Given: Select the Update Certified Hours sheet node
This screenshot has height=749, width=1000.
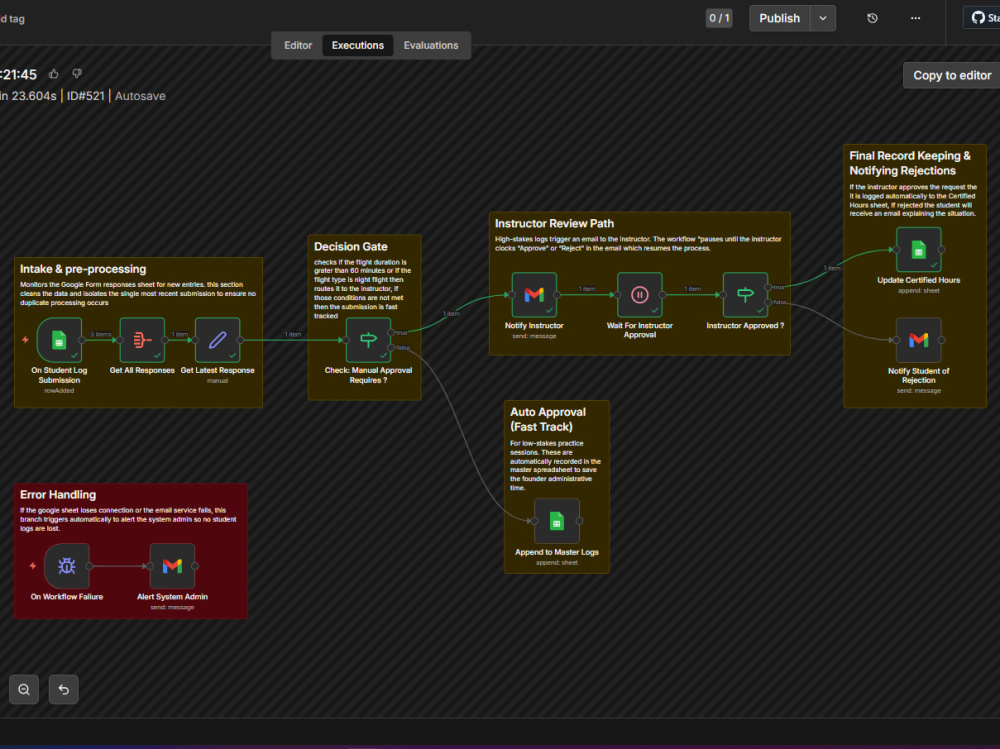Looking at the screenshot, I should (x=918, y=249).
